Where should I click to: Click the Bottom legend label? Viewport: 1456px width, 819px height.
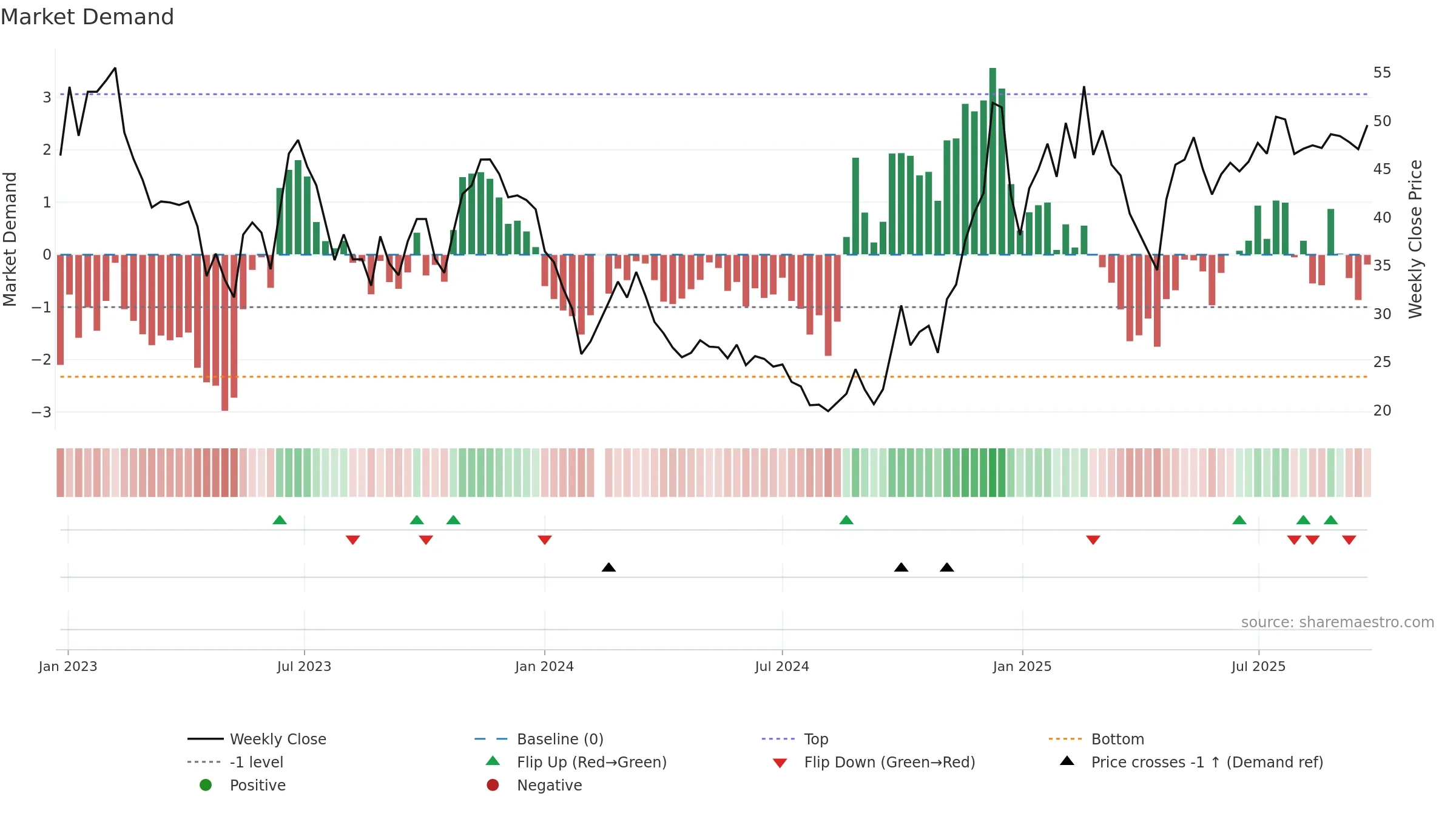pyautogui.click(x=1117, y=739)
